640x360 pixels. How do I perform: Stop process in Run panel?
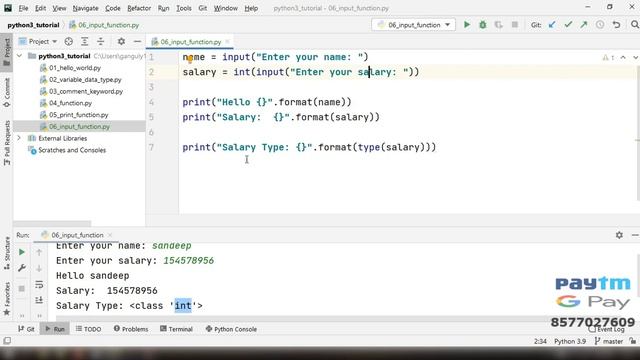[x=22, y=289]
